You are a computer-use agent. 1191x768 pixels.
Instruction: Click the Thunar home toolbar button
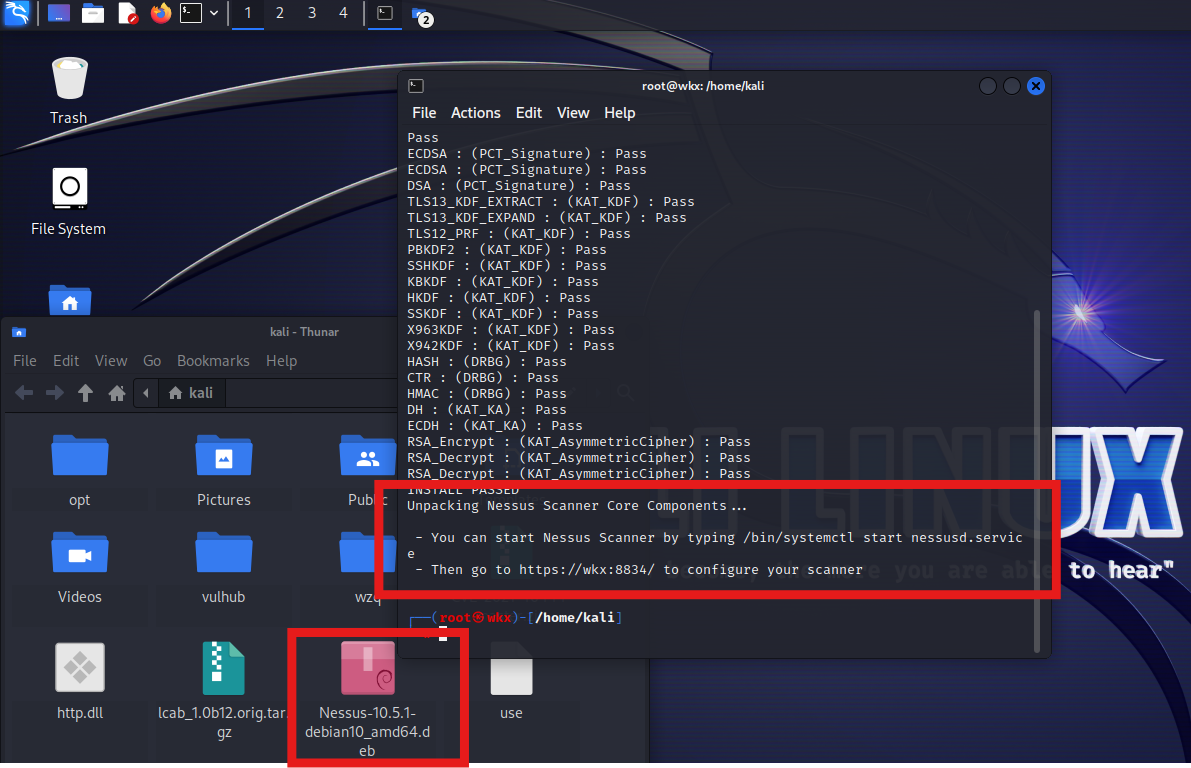116,393
